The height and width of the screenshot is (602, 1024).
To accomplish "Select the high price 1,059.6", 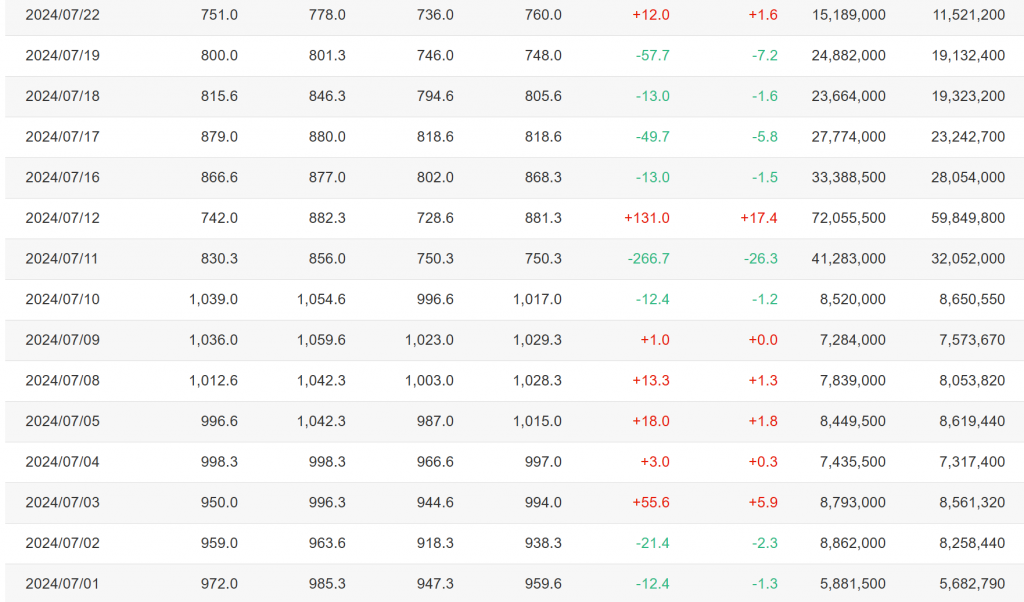I will tap(321, 340).
